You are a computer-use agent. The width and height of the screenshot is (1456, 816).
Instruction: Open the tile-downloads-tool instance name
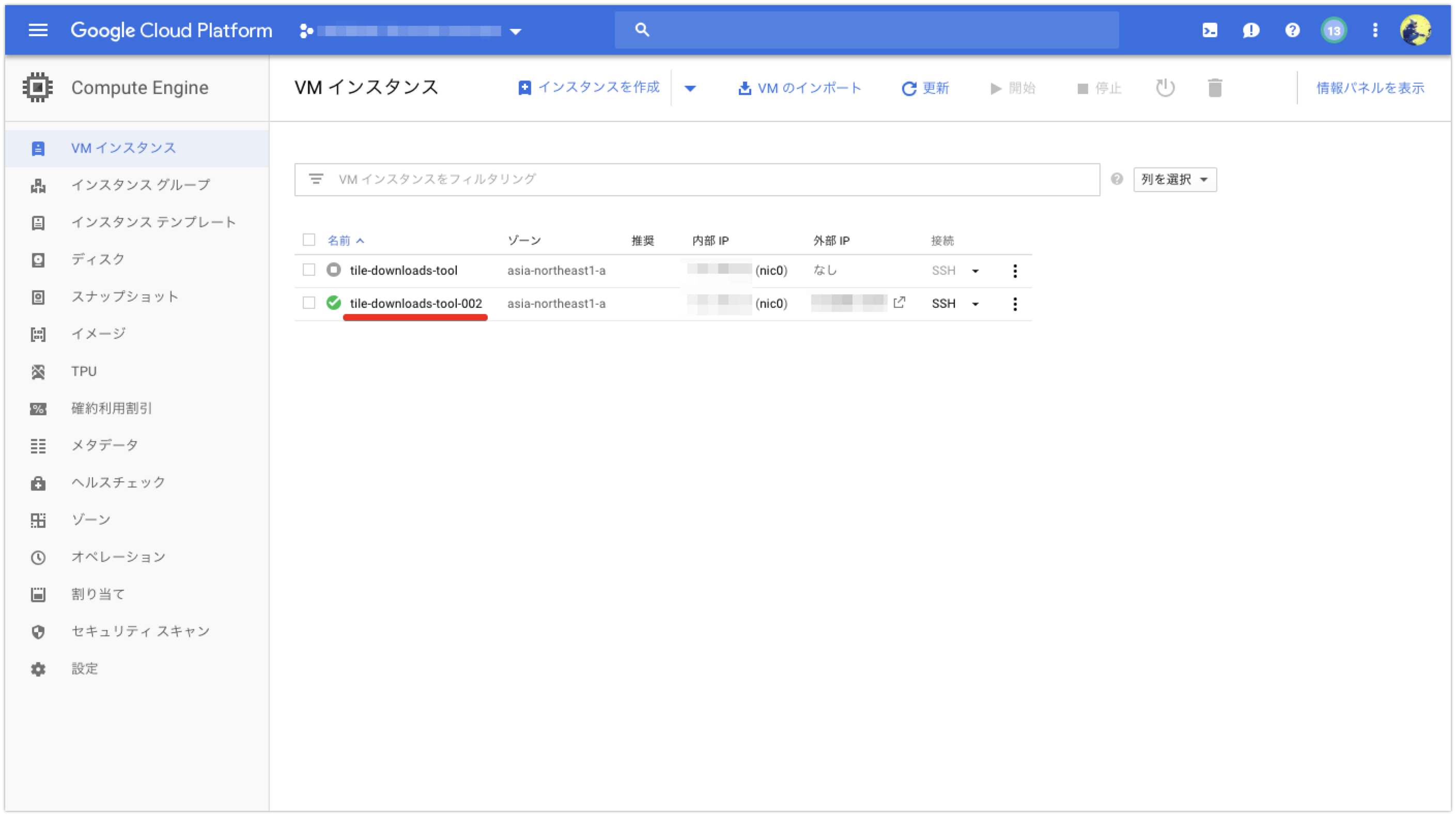click(x=404, y=271)
